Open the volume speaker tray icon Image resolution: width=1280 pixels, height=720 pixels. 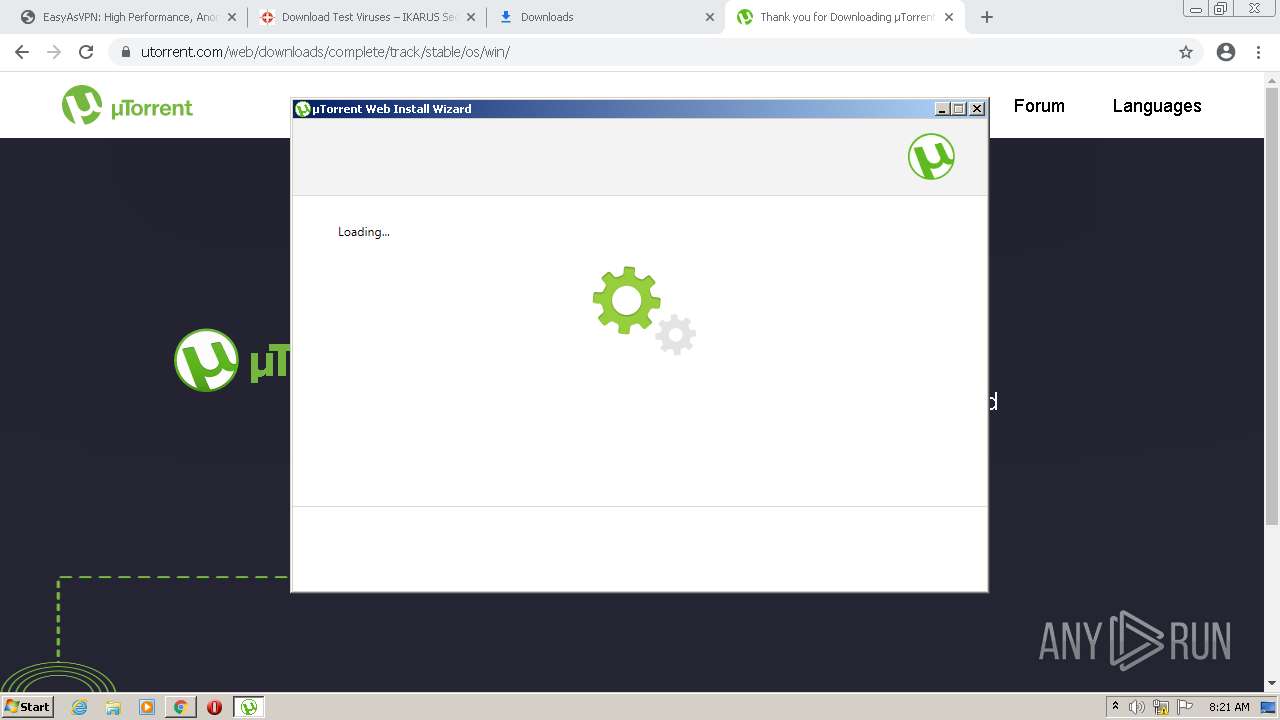click(1137, 707)
